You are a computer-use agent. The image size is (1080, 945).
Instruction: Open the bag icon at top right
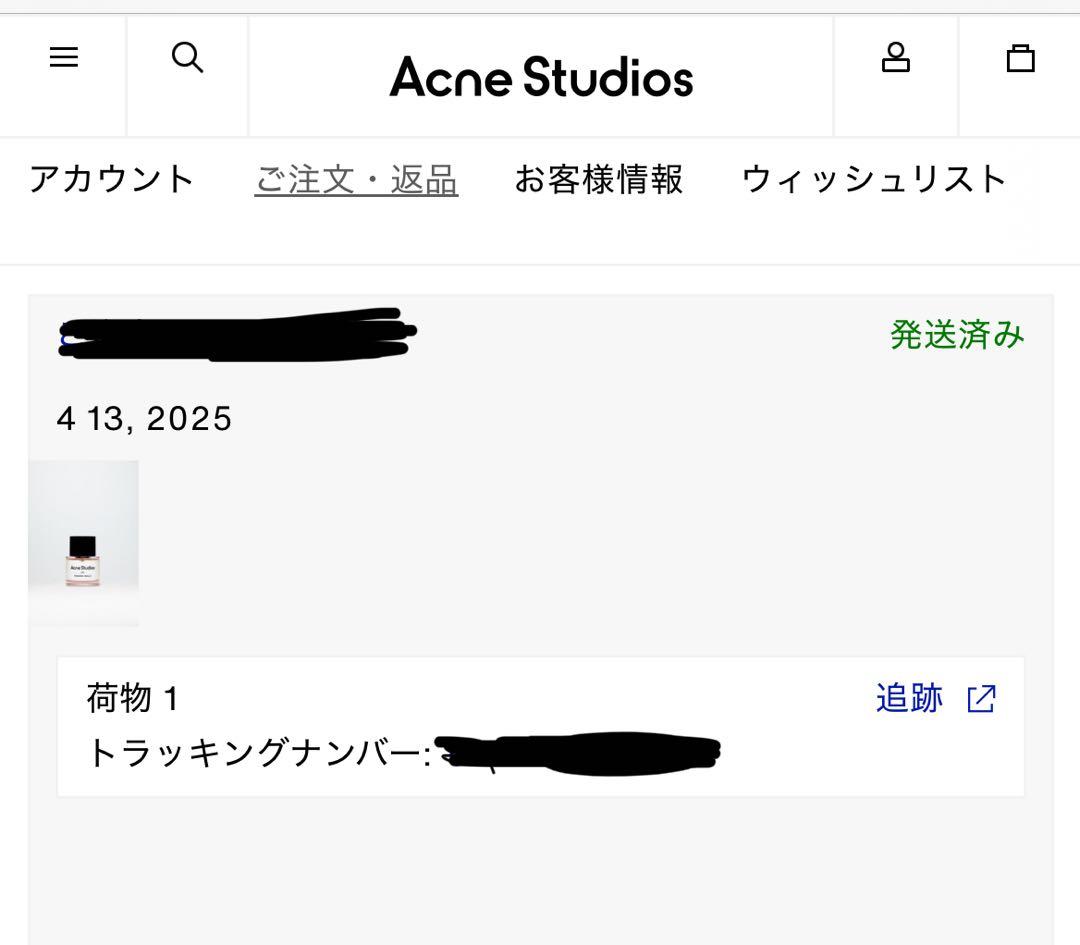click(x=1021, y=58)
